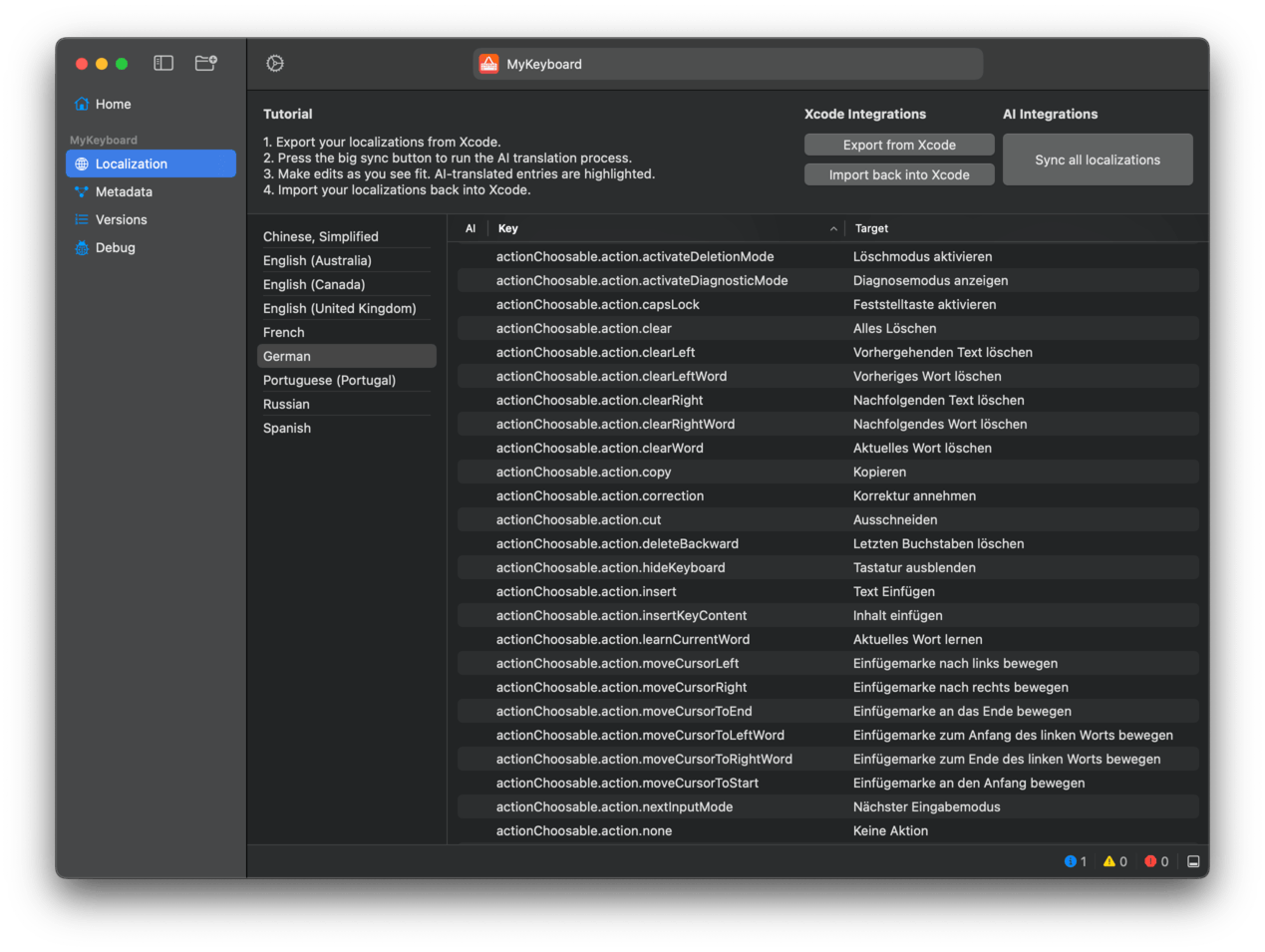Screen dimensions: 1265x952
Task: Open the Versions section
Action: (x=121, y=219)
